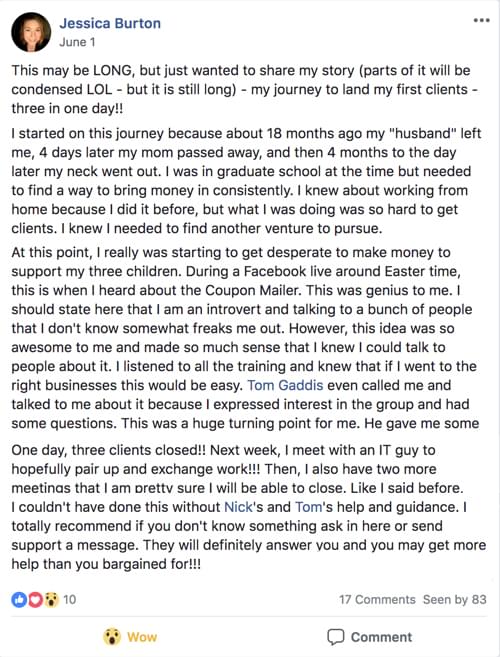This screenshot has width=500, height=657.
Task: Open Tom's tagged profile link
Action: pos(308,507)
